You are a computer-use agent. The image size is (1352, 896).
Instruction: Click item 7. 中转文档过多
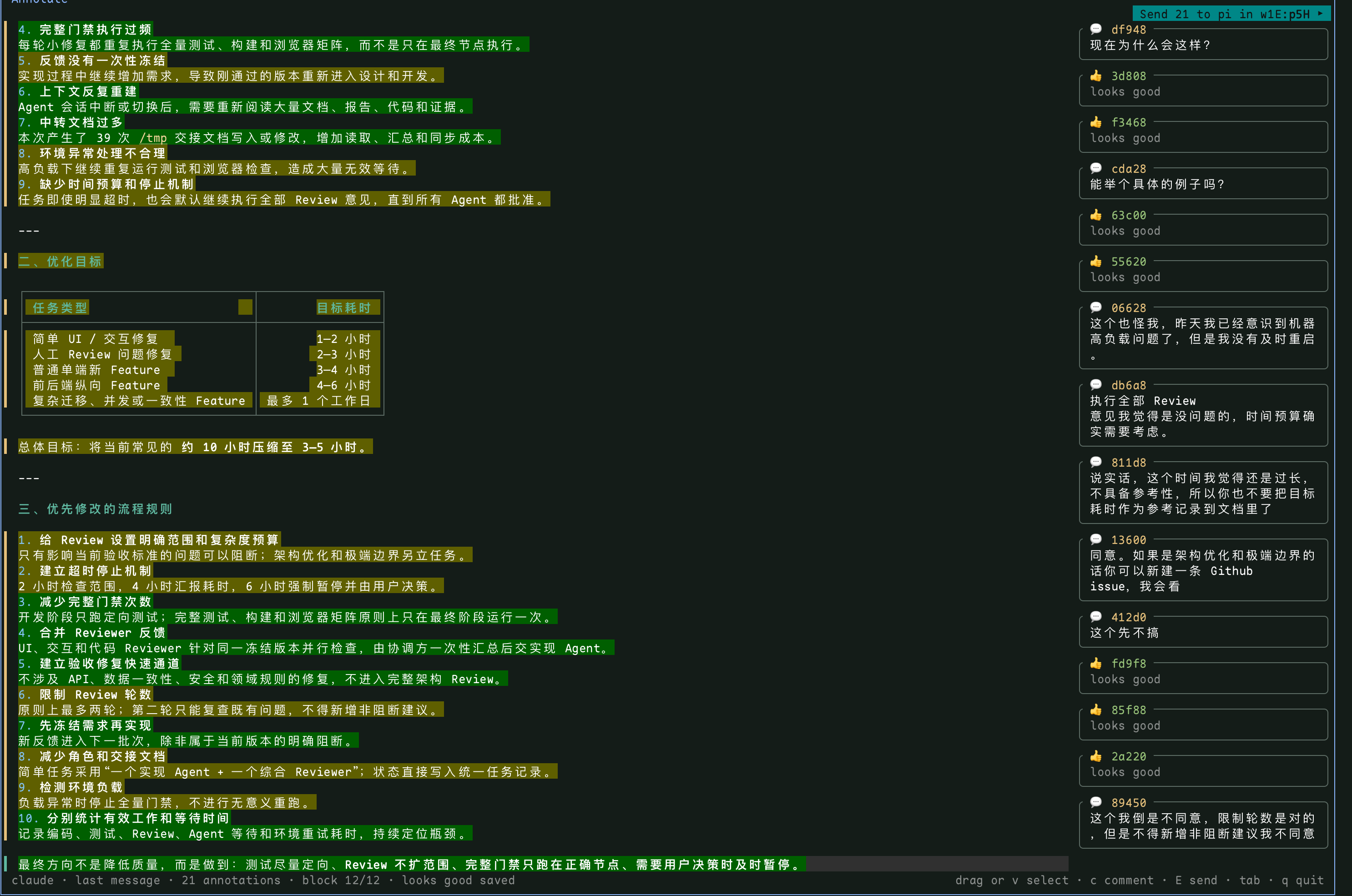(71, 122)
